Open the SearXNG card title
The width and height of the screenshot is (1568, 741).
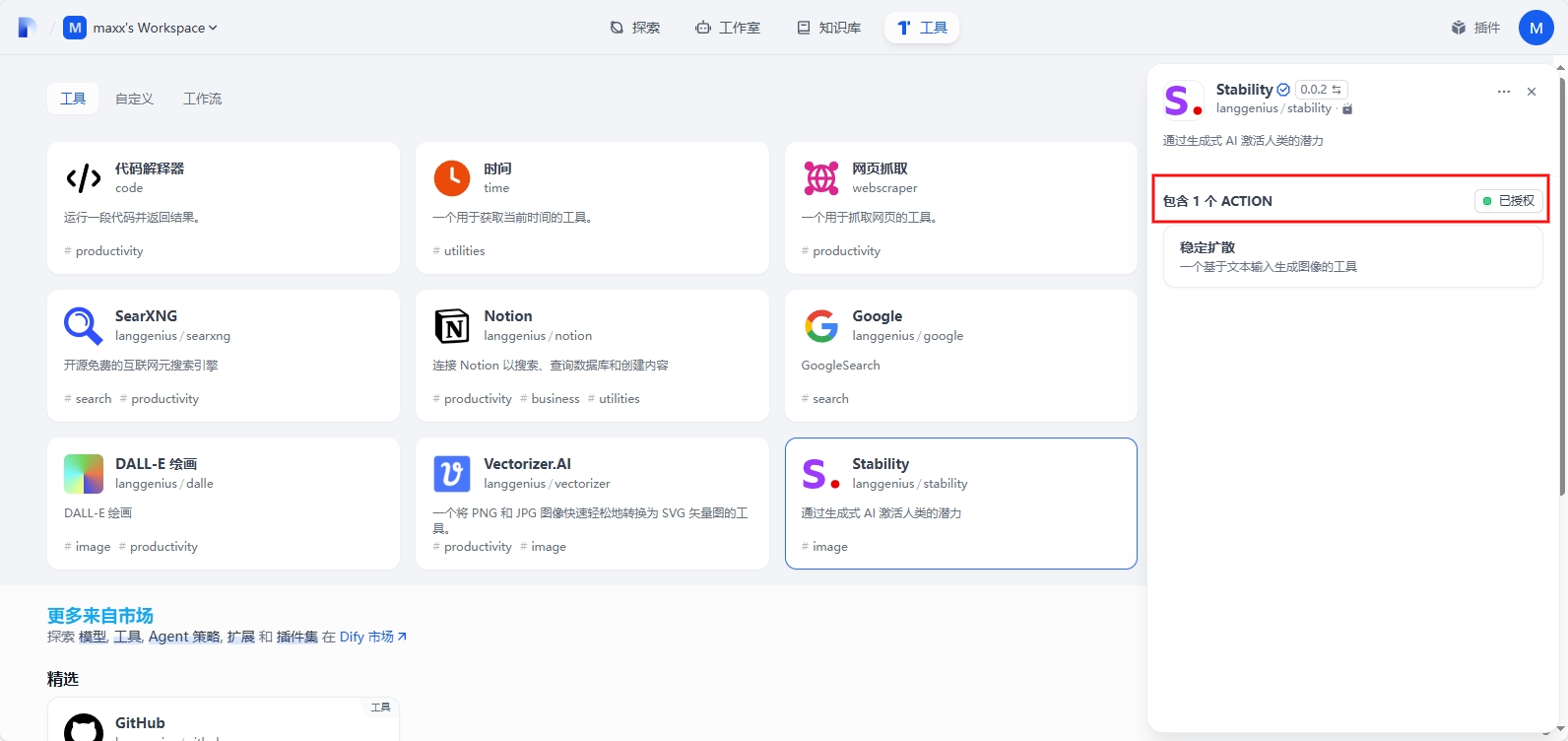tap(146, 316)
